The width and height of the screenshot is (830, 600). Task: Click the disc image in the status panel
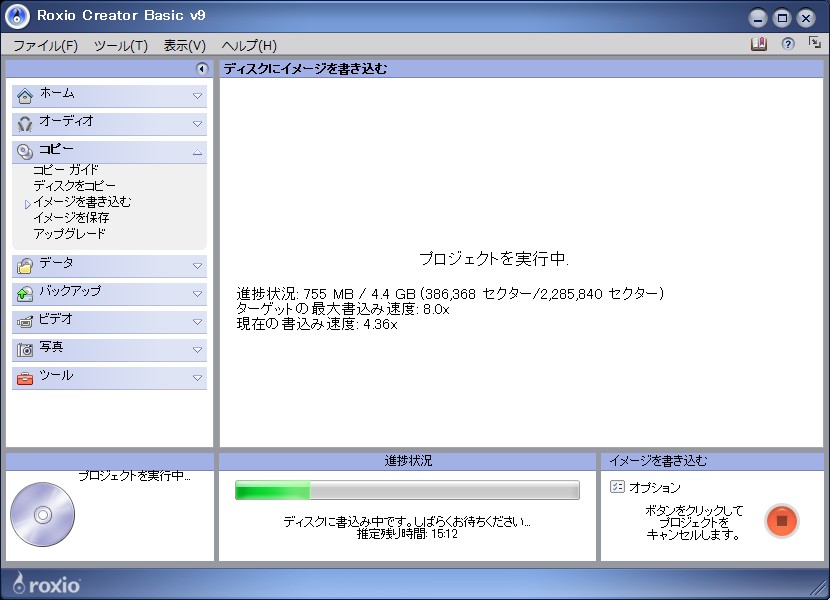(42, 514)
